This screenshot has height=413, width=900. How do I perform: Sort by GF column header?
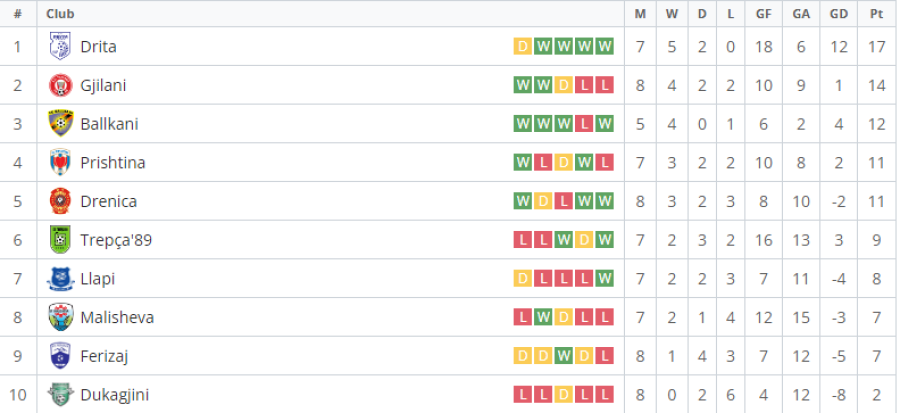(763, 14)
